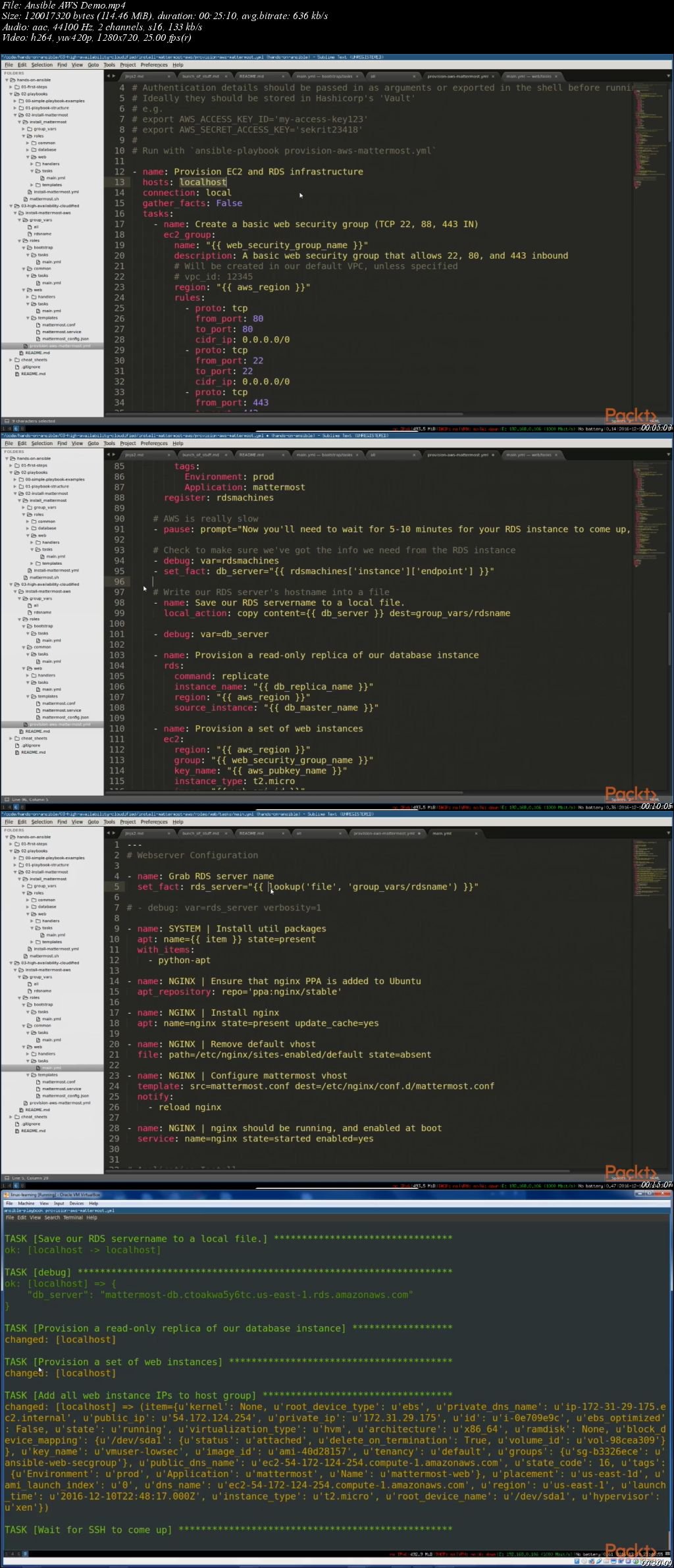The image size is (674, 1568).
Task: Close jinja2.md tab in top frame
Action: click(x=168, y=76)
